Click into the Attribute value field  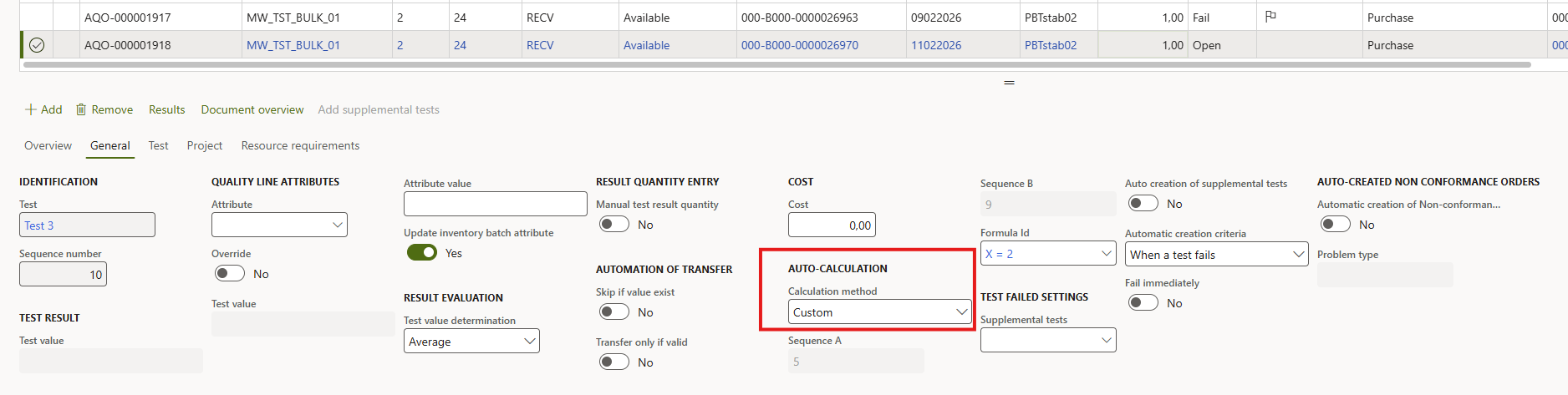tap(495, 204)
